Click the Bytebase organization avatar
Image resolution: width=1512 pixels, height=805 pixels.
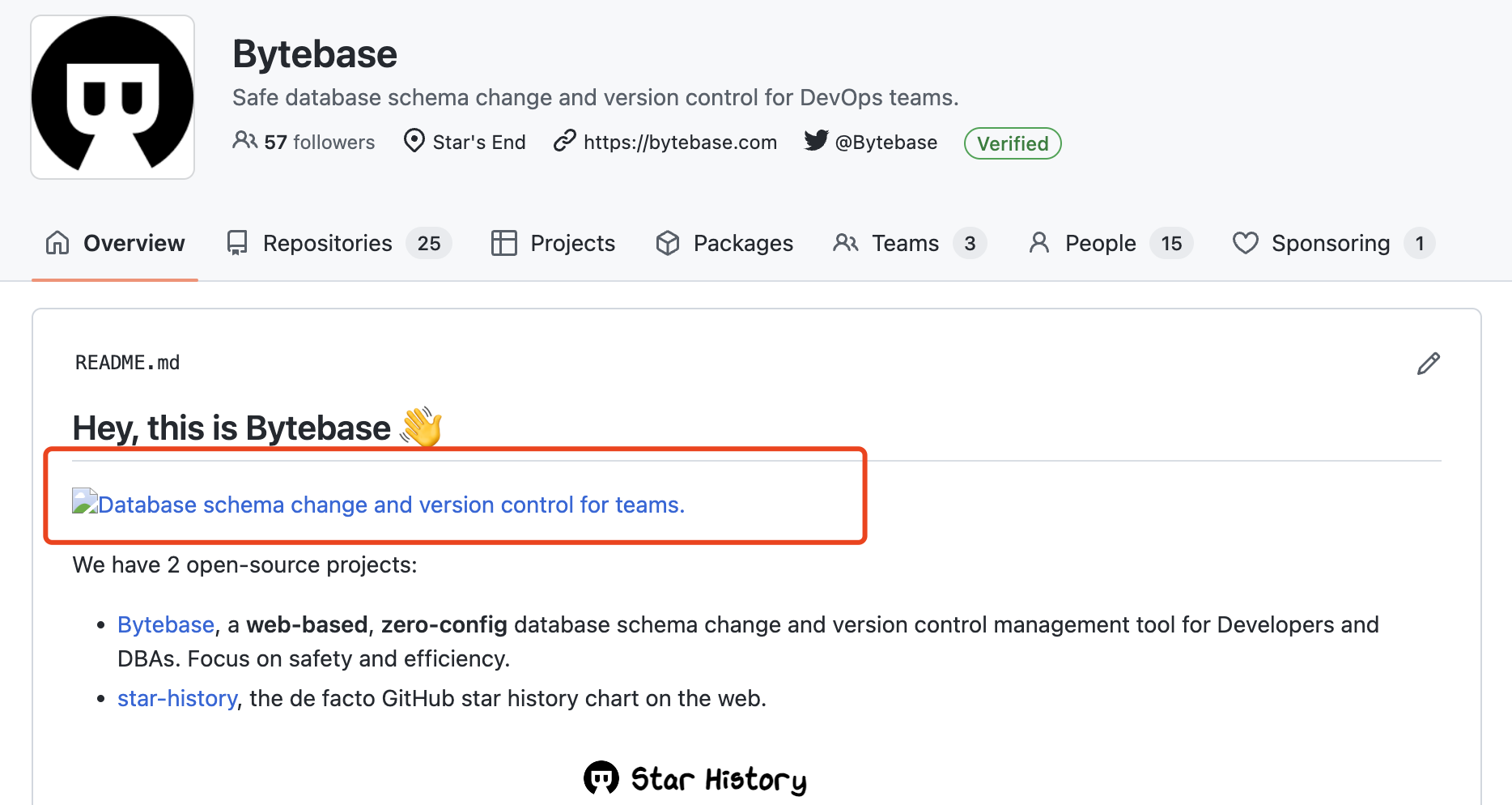tap(113, 97)
